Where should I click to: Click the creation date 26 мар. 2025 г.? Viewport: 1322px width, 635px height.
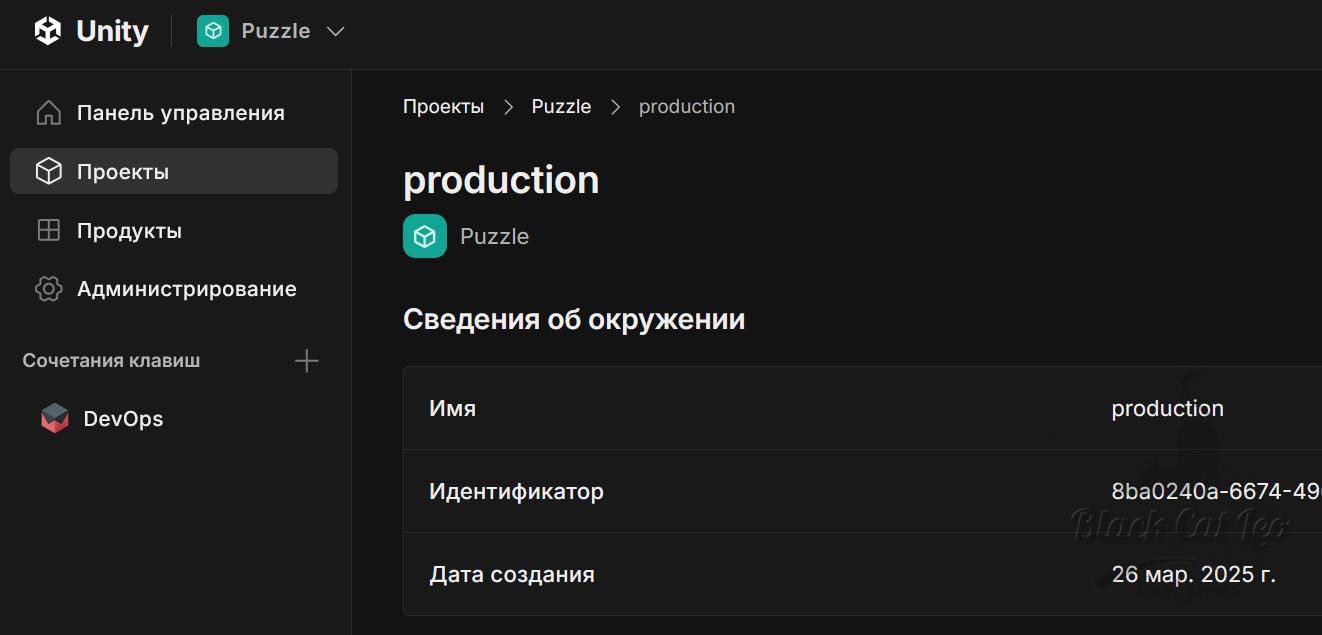click(1193, 574)
